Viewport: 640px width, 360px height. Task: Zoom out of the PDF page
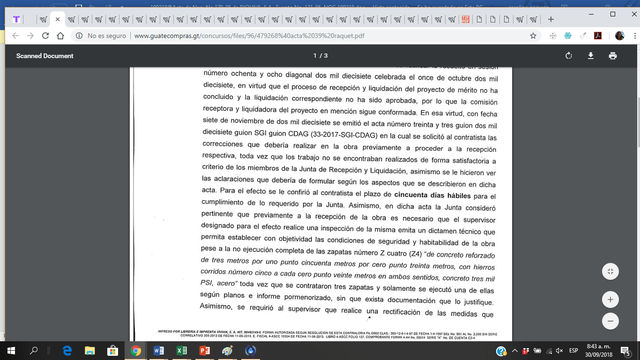[x=610, y=321]
